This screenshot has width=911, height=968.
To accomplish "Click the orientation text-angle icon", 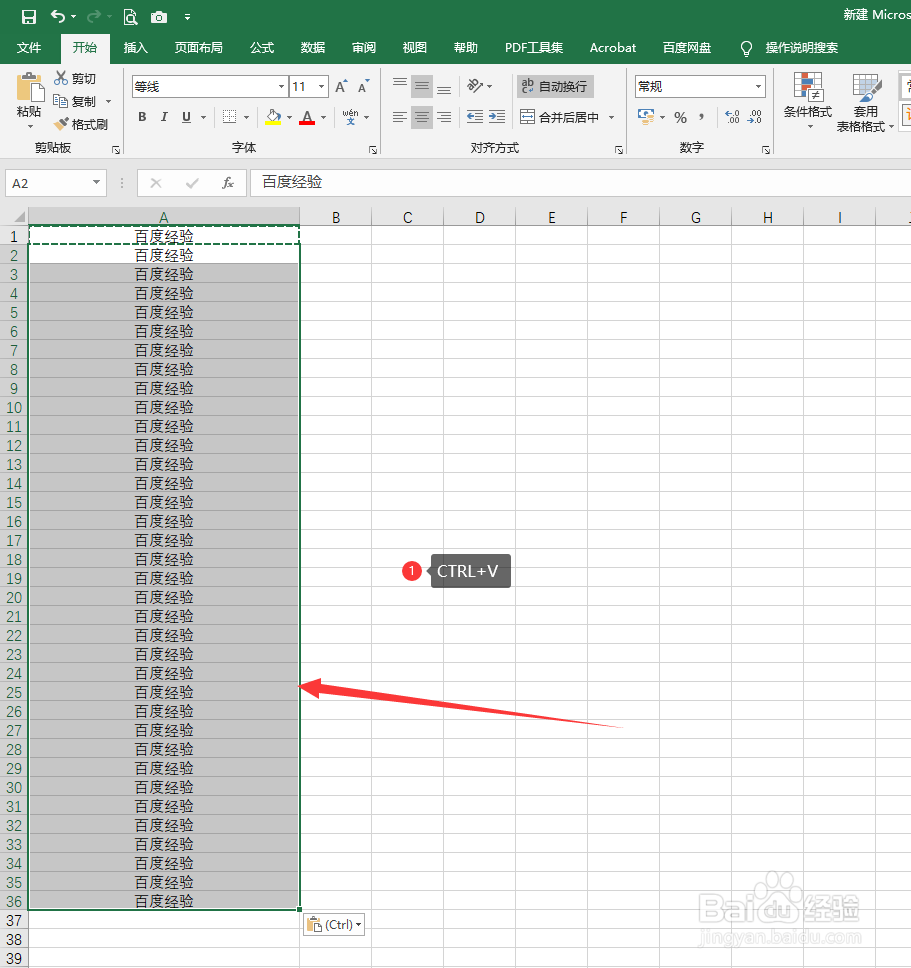I will point(474,86).
